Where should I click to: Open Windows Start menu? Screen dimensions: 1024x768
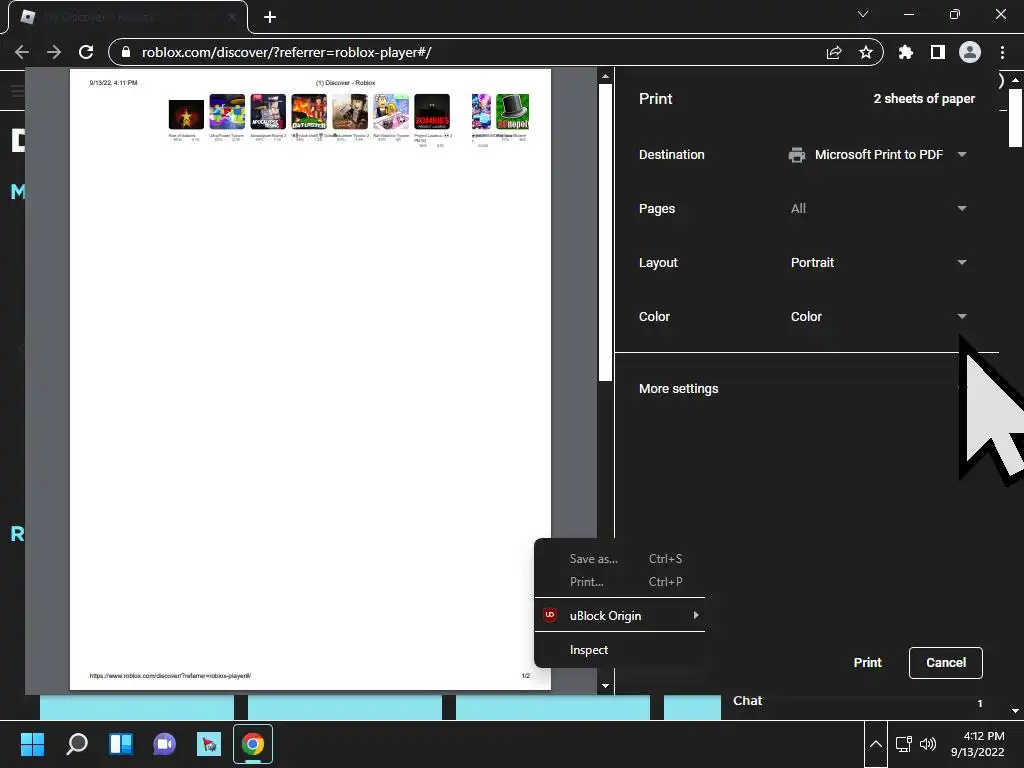click(32, 744)
